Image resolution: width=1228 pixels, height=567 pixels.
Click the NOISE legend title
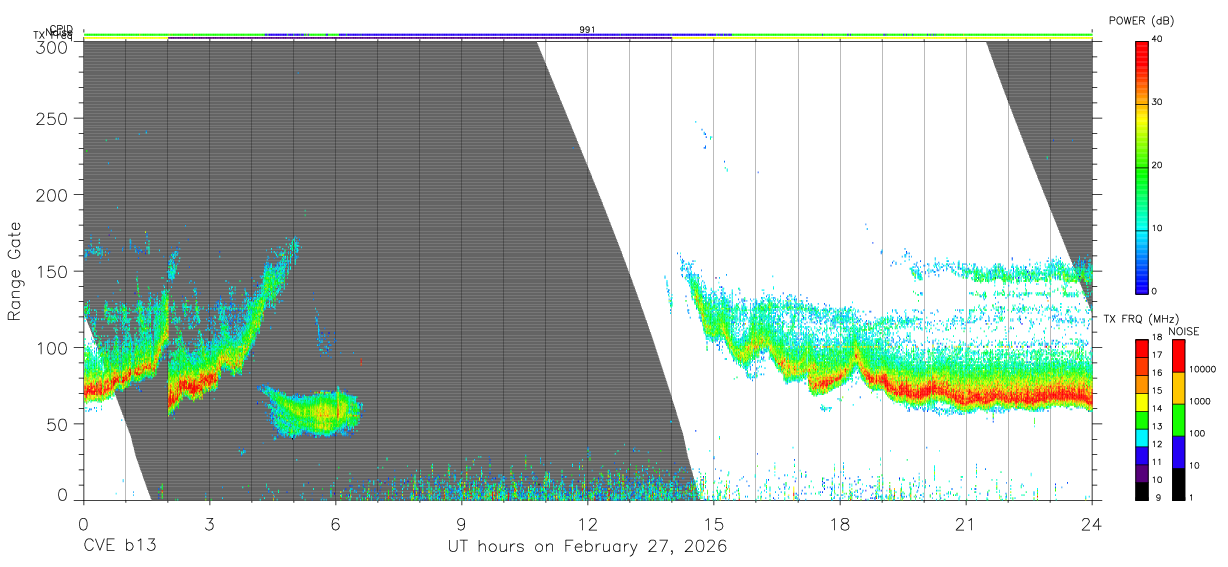1183,331
